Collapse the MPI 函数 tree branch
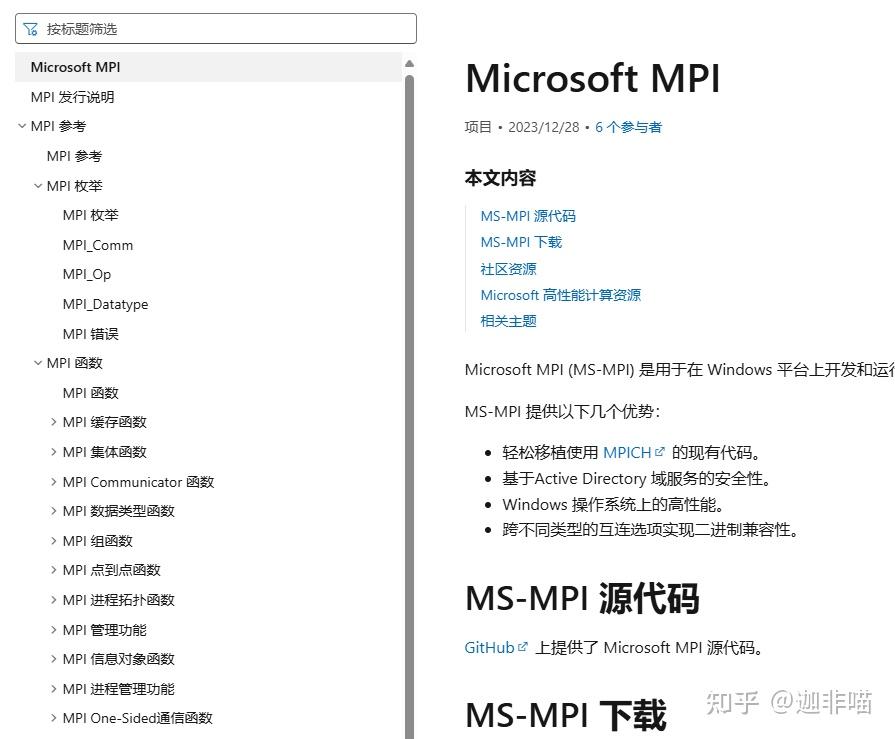 38,362
